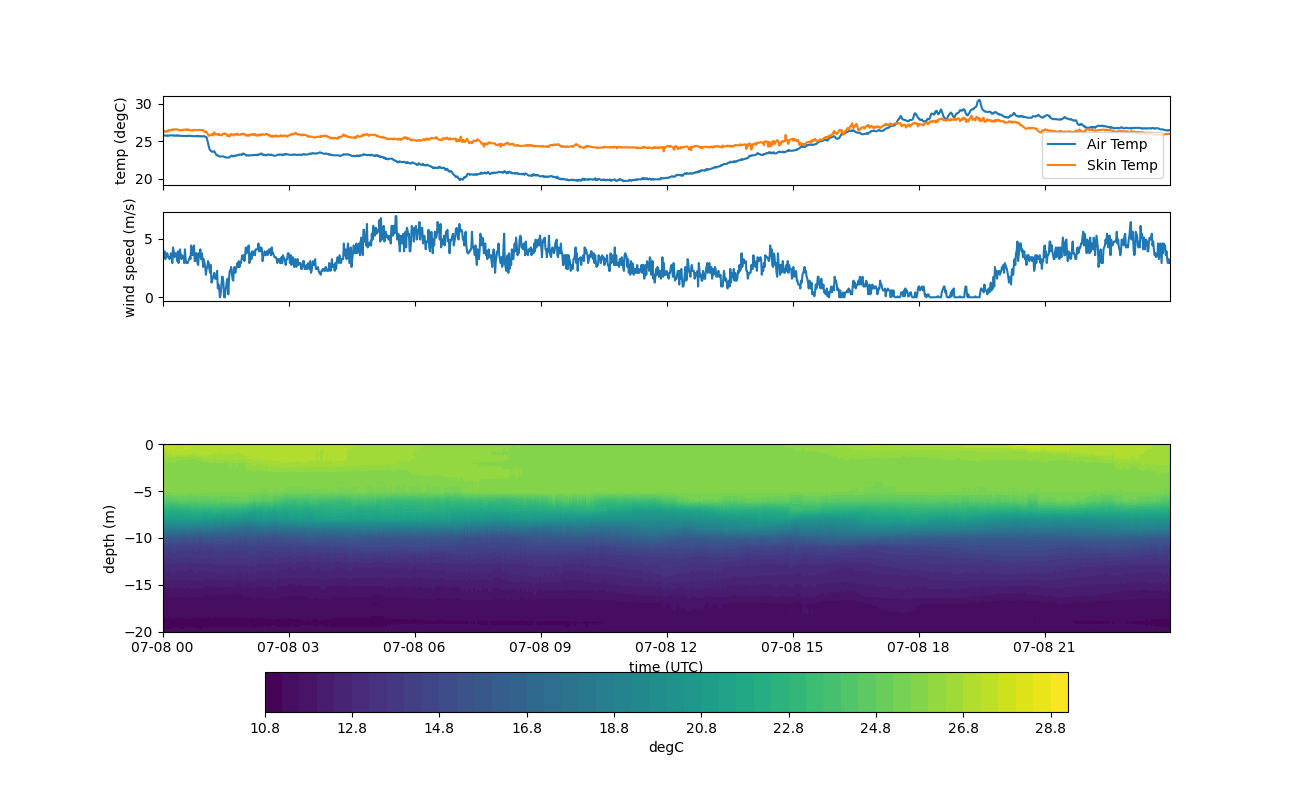Click the -10 depth tick label
Screen dimensions: 1300x800
(x=142, y=538)
